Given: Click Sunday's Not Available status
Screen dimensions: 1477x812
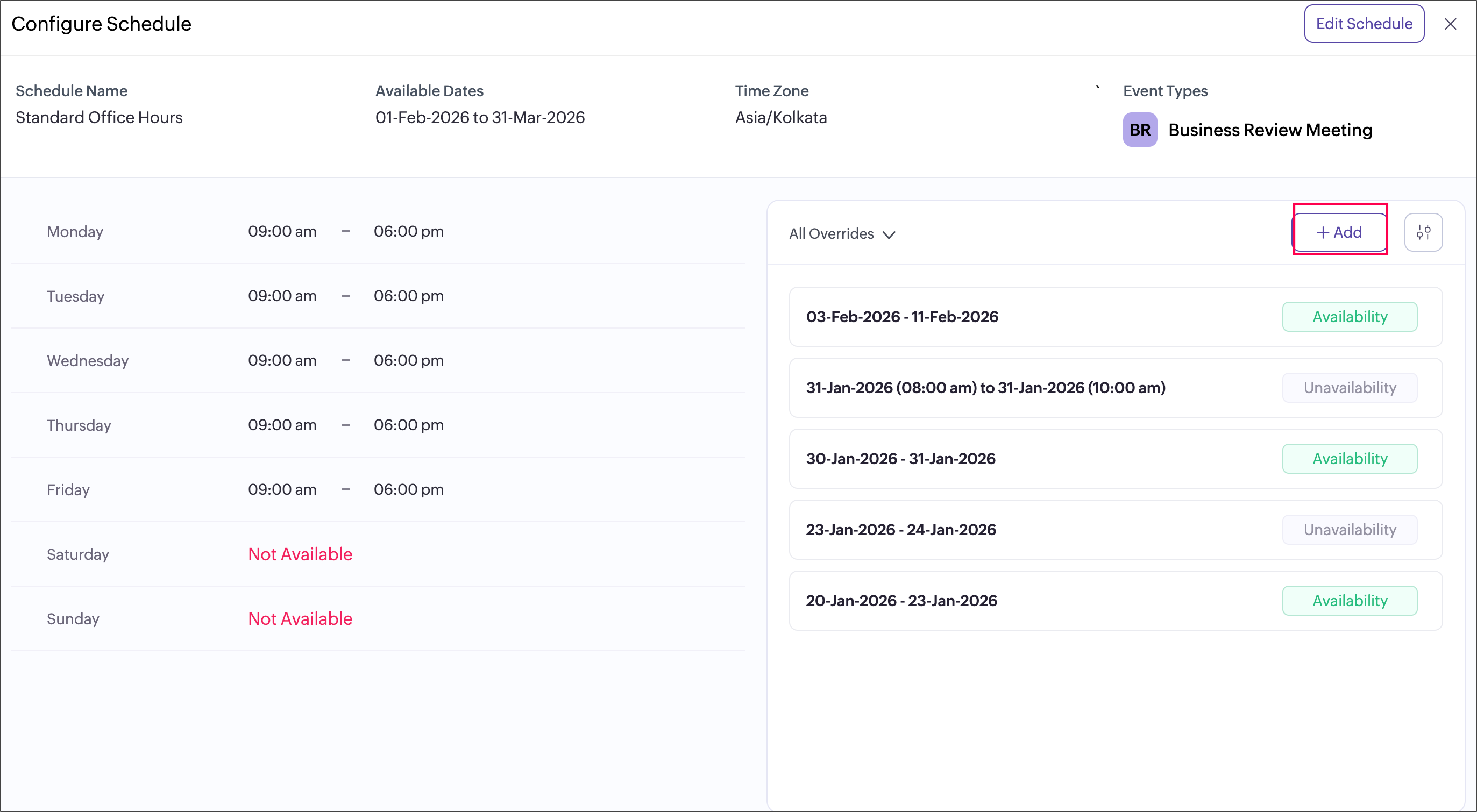Looking at the screenshot, I should pyautogui.click(x=300, y=619).
